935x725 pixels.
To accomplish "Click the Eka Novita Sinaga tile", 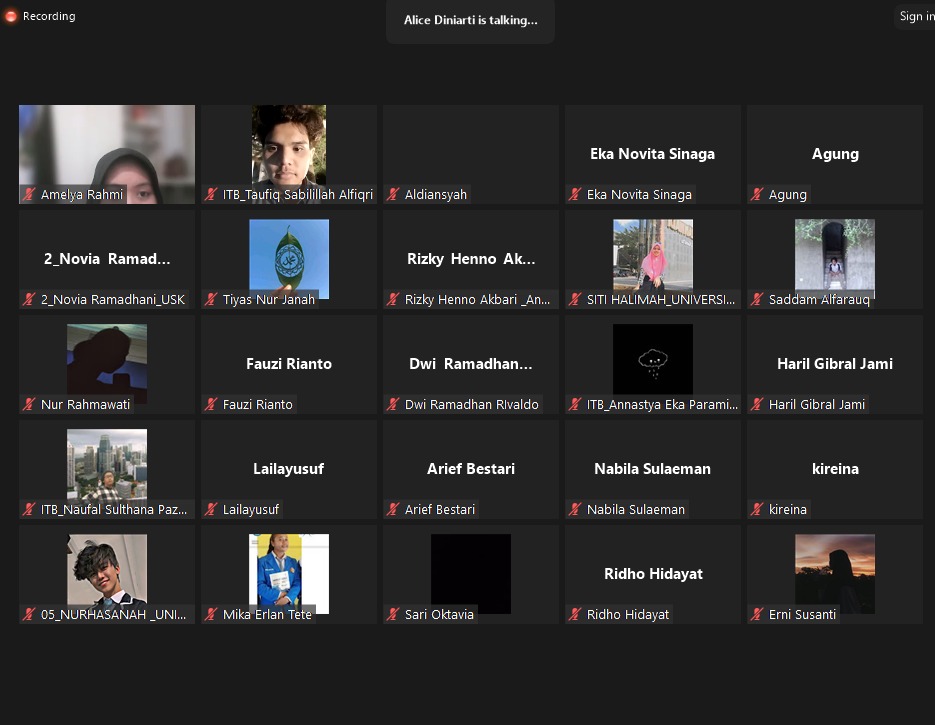I will (x=653, y=153).
